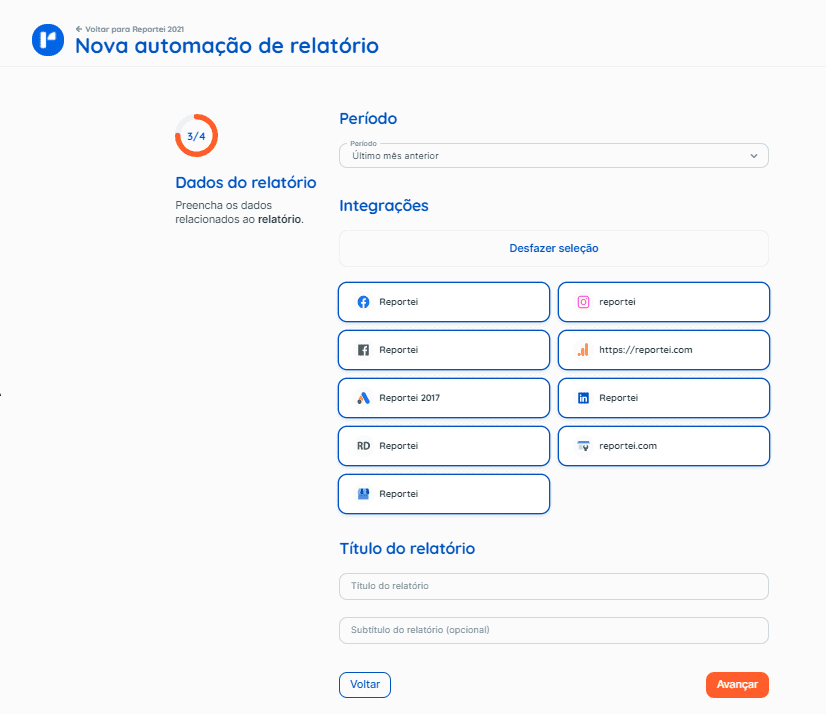Open the Voltar para Reportei 2021 link
826x714 pixels.
pos(130,29)
